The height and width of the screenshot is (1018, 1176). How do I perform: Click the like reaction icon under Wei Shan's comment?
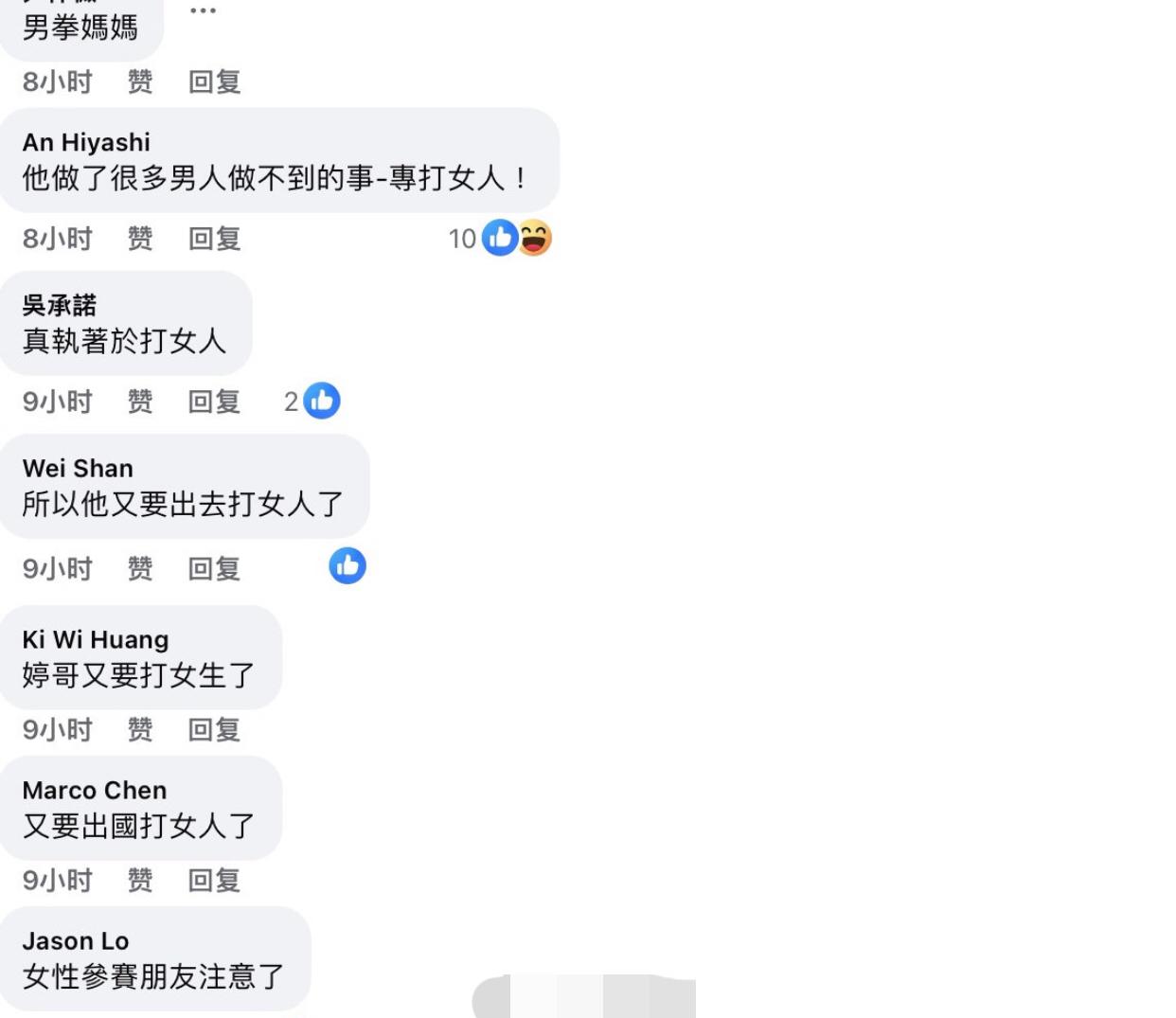347,565
